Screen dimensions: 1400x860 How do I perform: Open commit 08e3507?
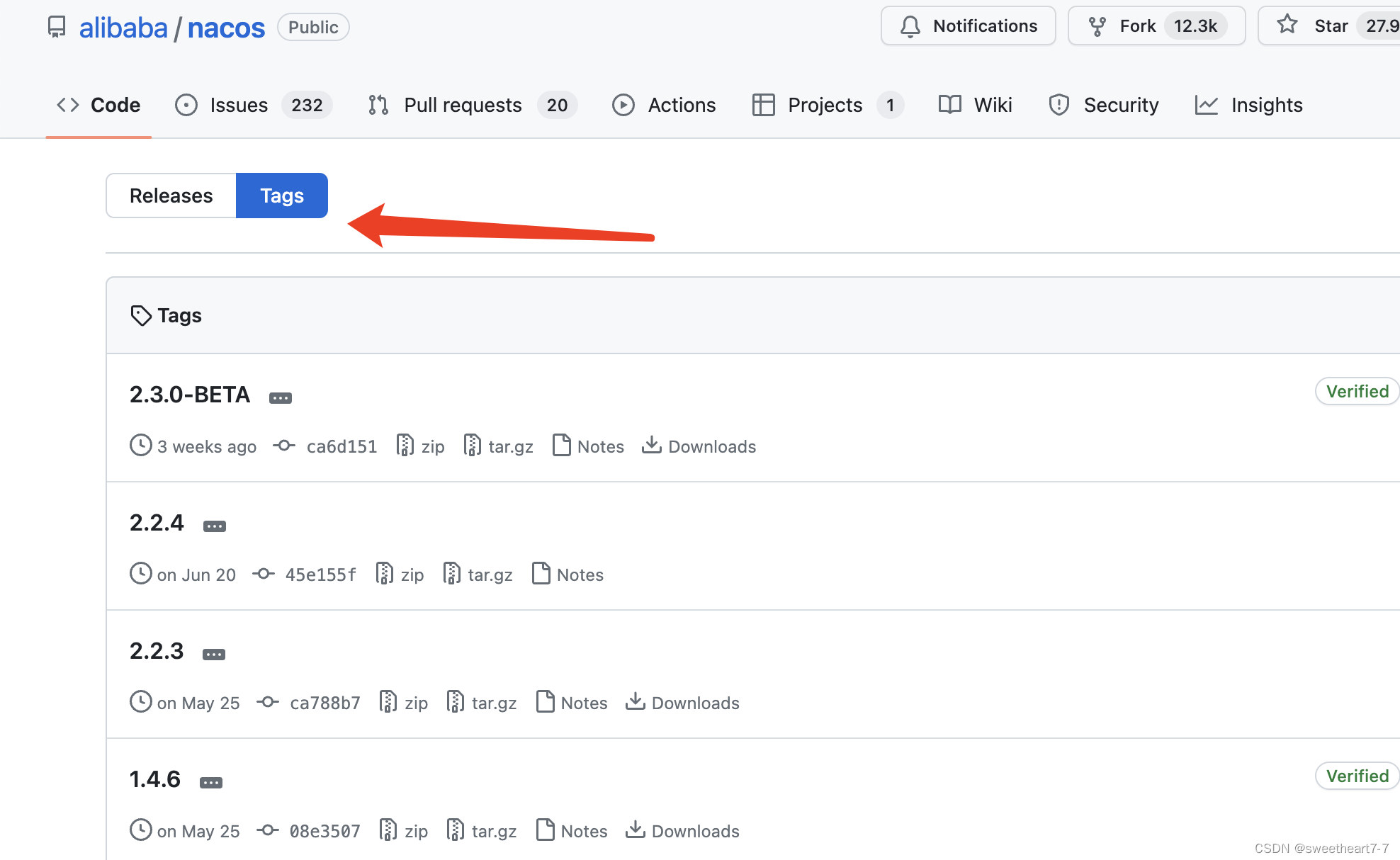[325, 831]
